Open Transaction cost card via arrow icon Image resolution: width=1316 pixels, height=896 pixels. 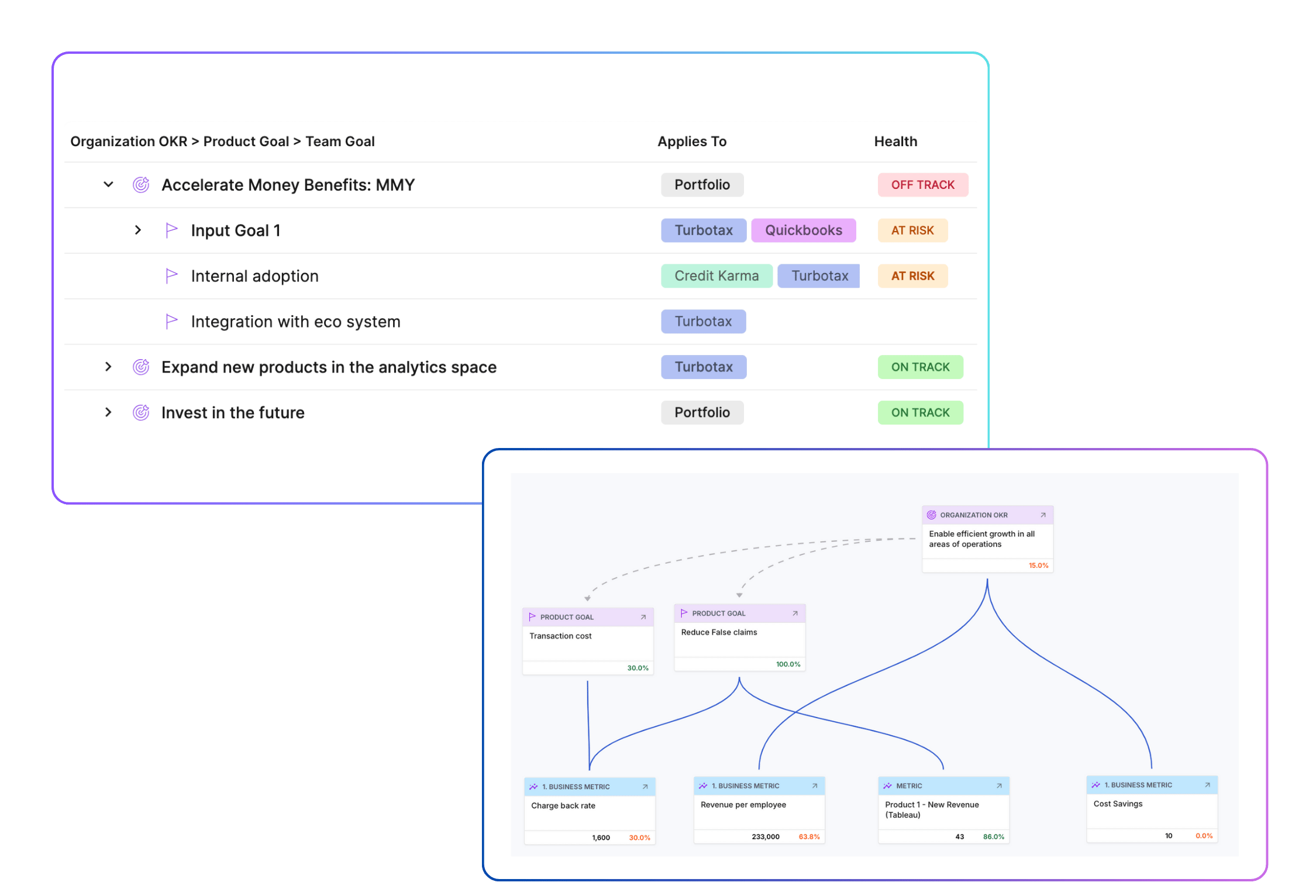643,617
